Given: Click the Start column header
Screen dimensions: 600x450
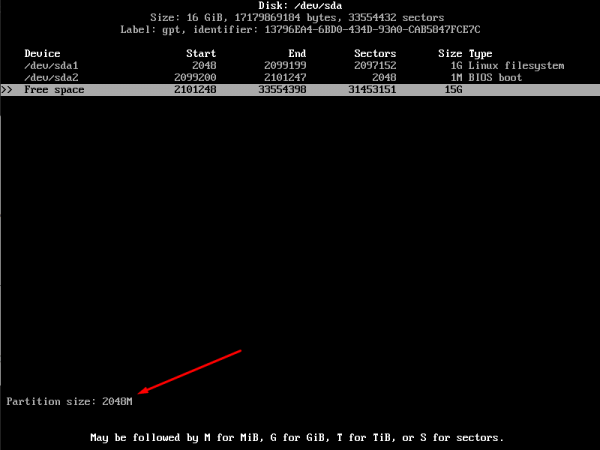Looking at the screenshot, I should click(201, 53).
